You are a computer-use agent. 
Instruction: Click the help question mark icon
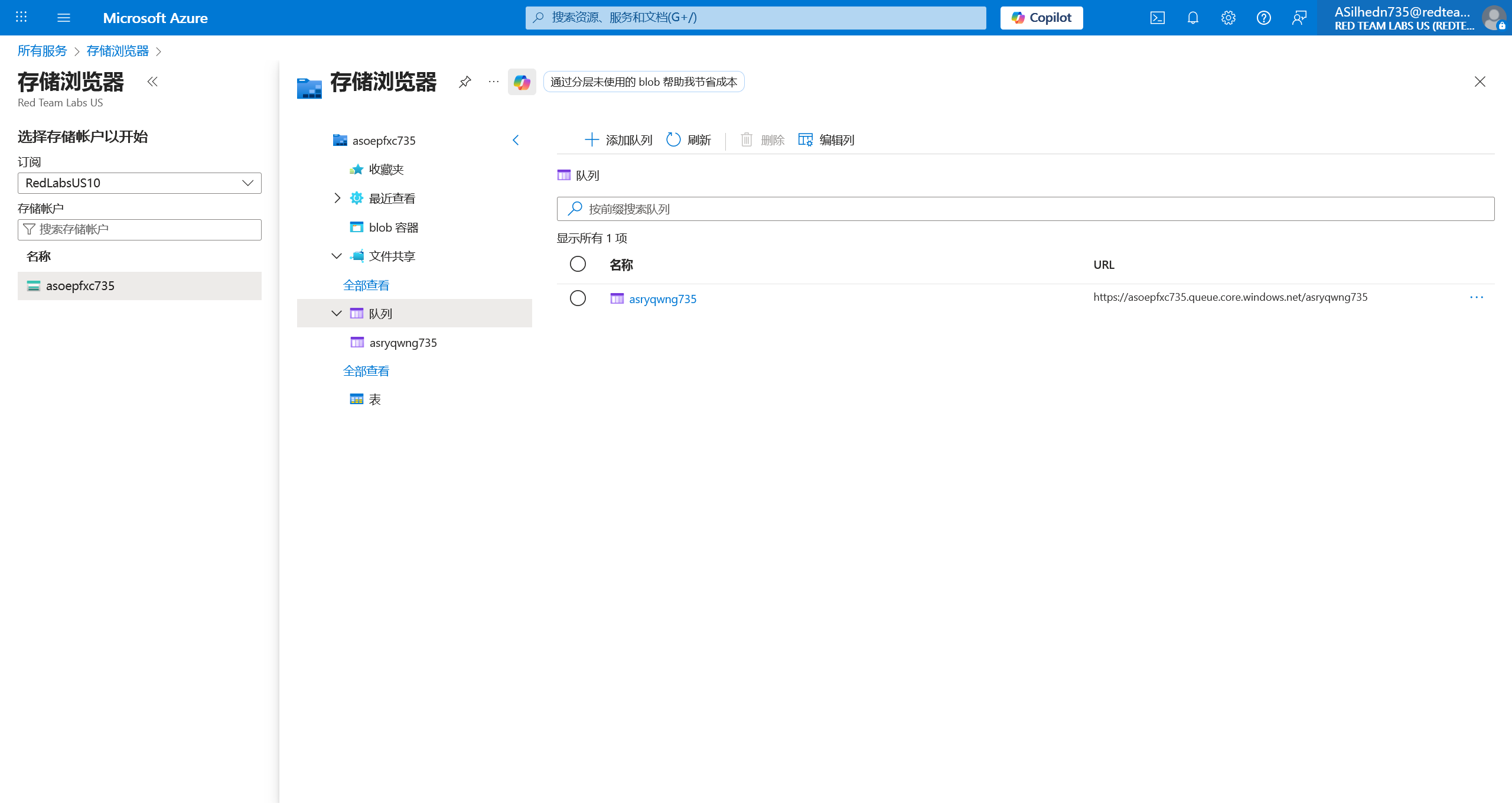[x=1263, y=18]
